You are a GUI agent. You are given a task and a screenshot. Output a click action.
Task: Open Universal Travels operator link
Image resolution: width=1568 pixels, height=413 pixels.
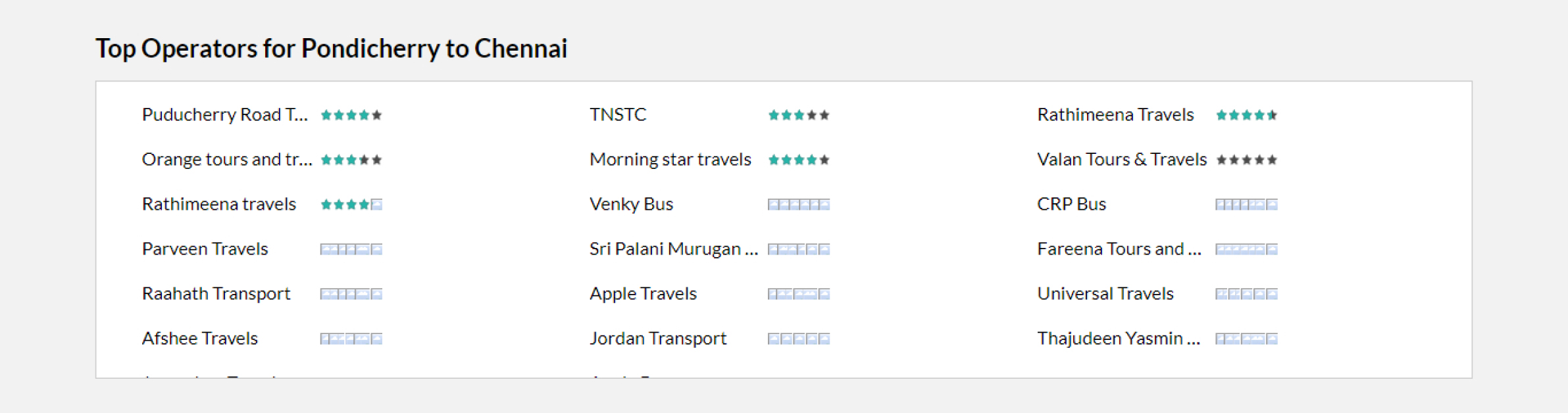point(1105,293)
